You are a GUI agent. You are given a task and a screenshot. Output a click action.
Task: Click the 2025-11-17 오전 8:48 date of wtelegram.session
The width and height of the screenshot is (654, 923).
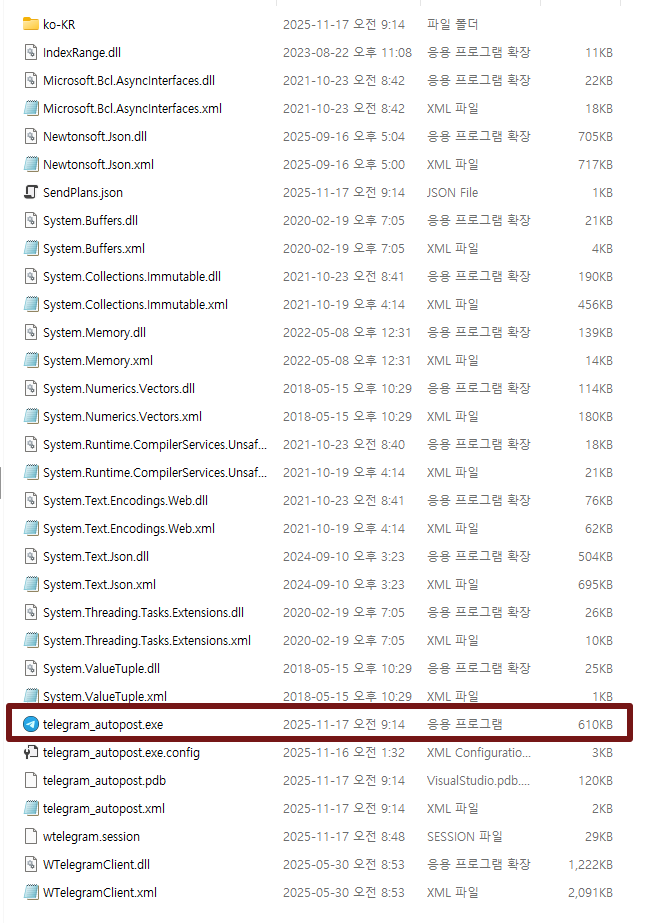tap(344, 836)
